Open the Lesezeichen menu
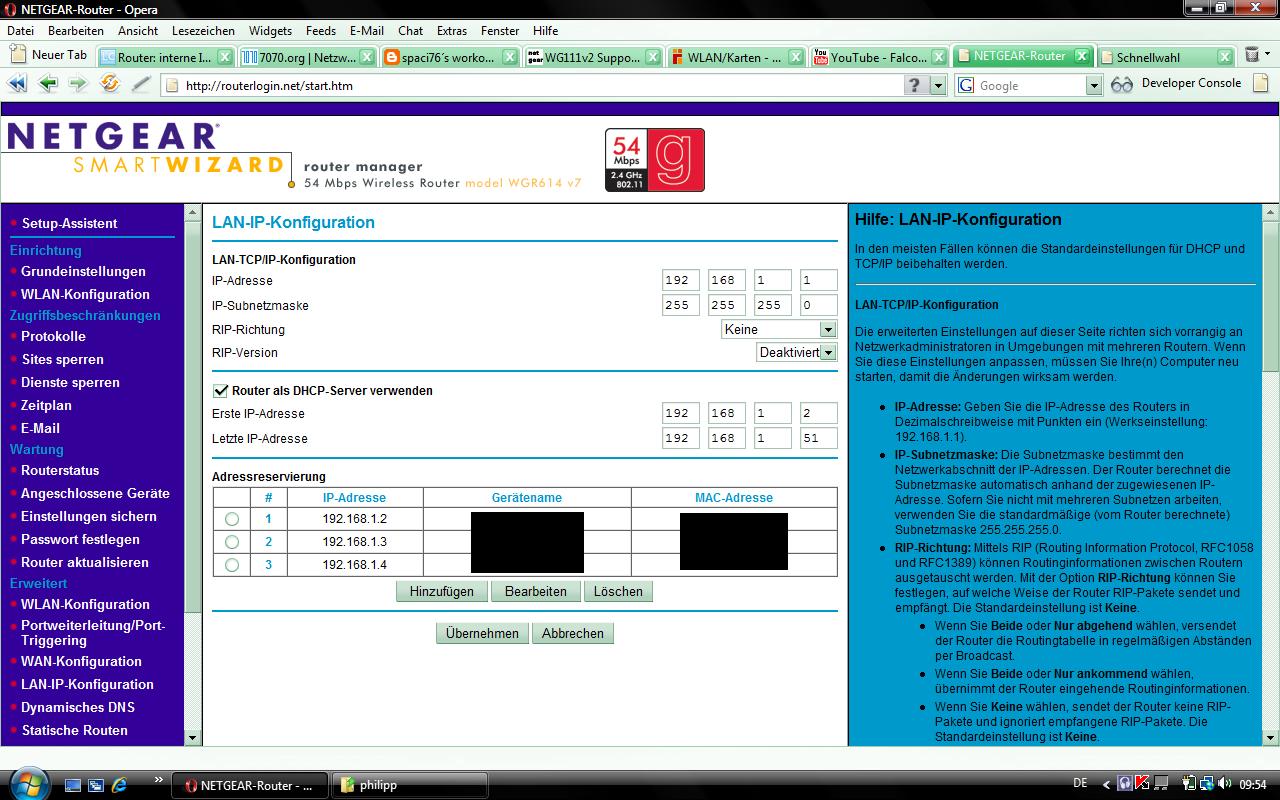Screen dimensions: 1280x800 [203, 31]
